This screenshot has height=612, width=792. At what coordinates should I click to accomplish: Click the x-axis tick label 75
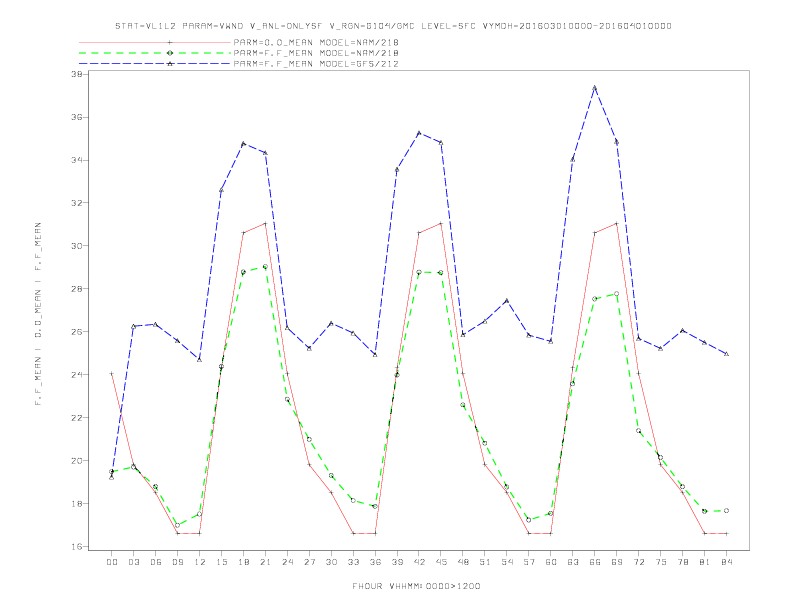pos(661,562)
